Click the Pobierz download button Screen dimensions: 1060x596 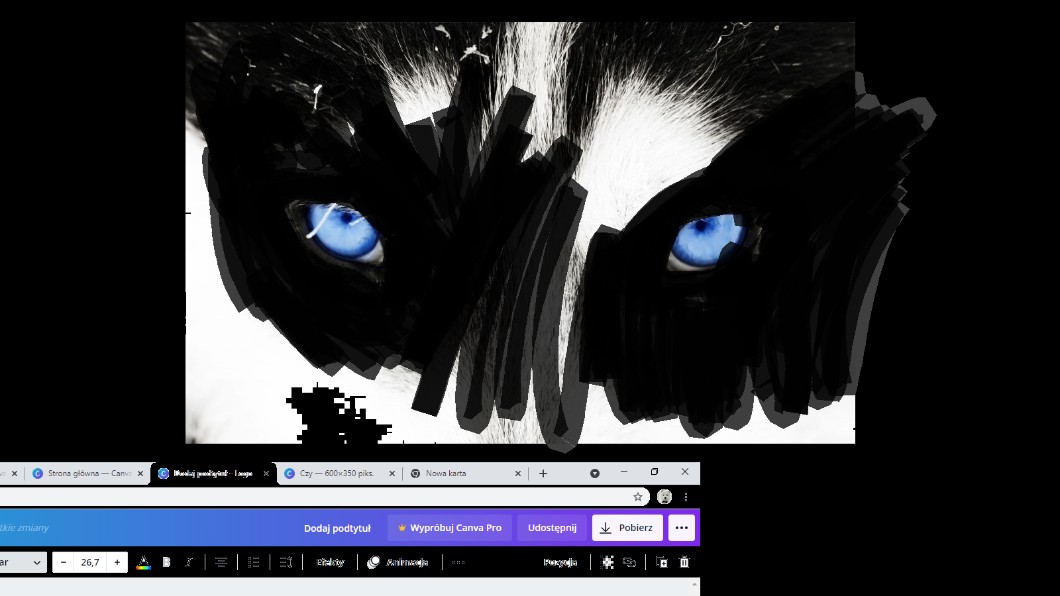tap(627, 528)
